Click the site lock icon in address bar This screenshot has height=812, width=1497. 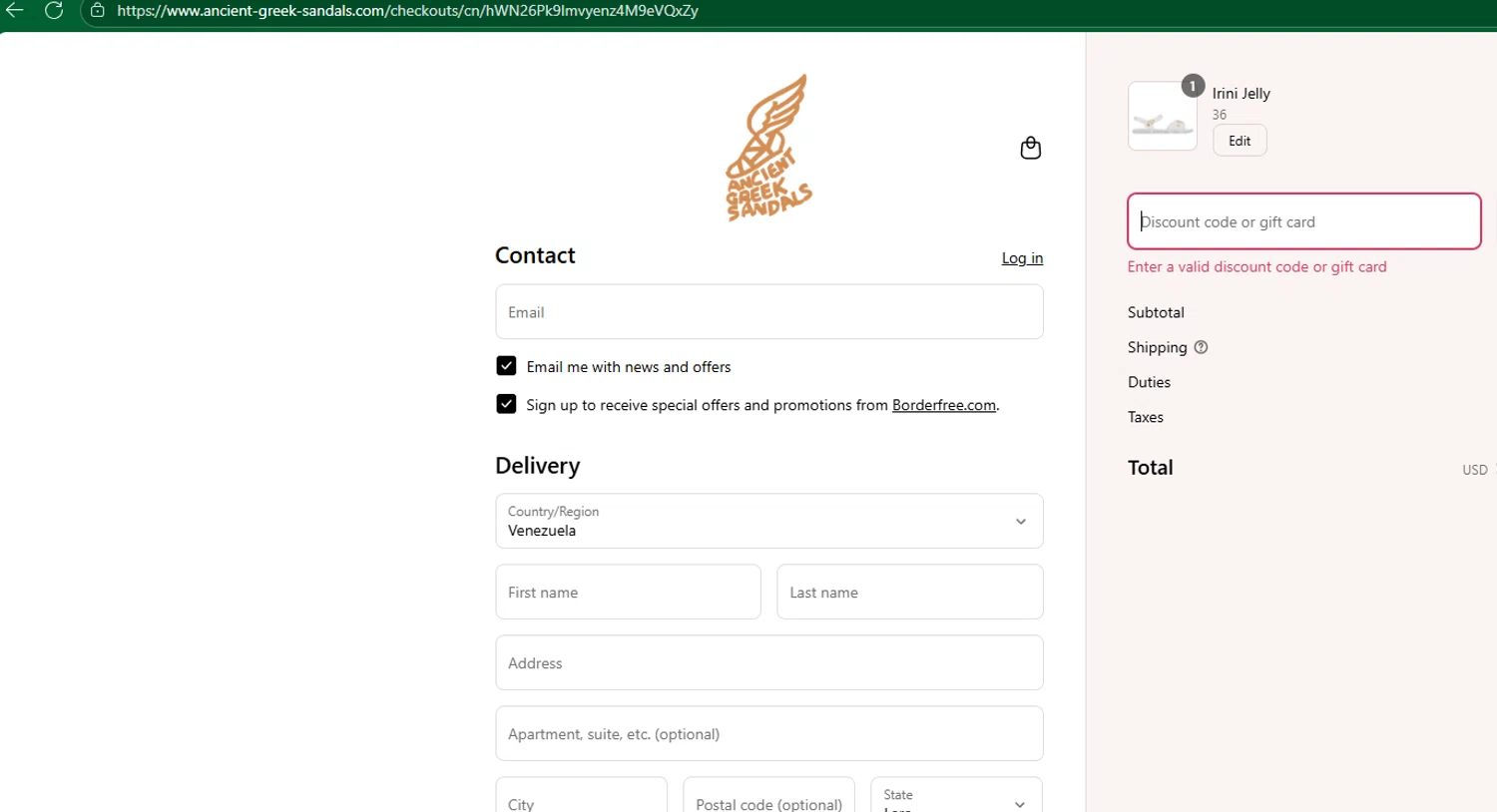click(97, 11)
